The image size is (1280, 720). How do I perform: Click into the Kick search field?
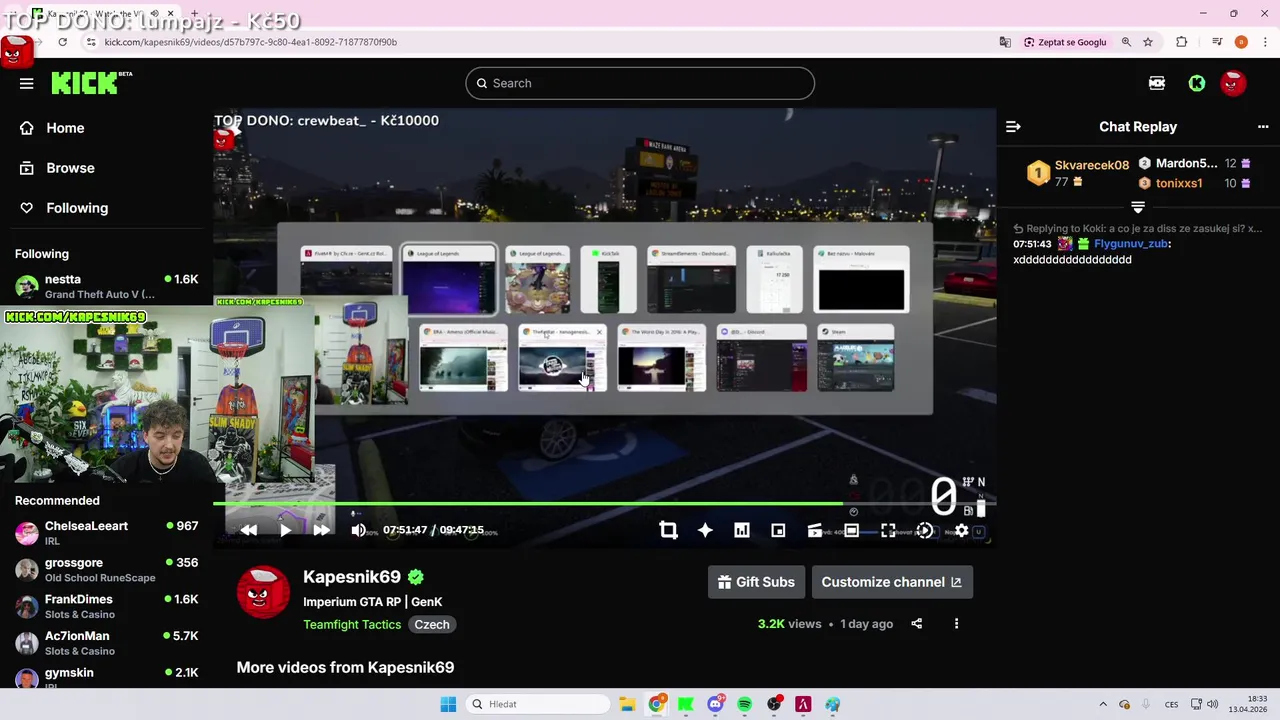click(x=640, y=83)
